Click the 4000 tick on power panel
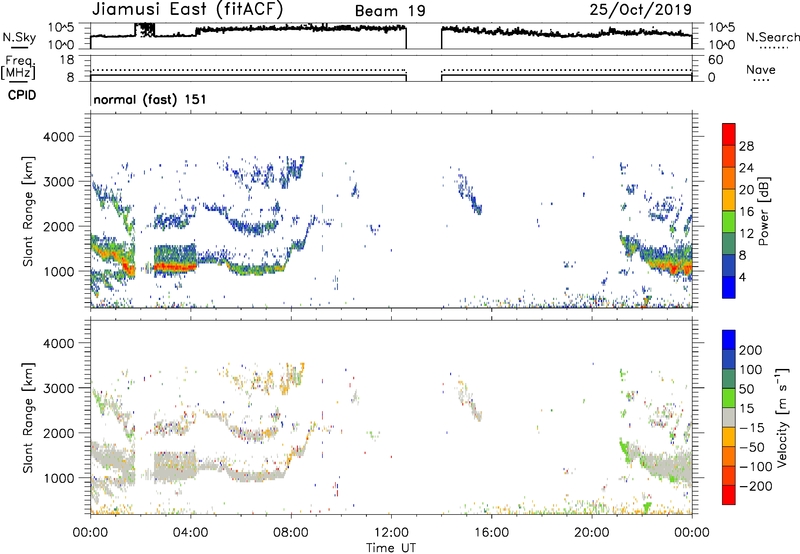Image resolution: width=800 pixels, height=554 pixels. (x=59, y=137)
